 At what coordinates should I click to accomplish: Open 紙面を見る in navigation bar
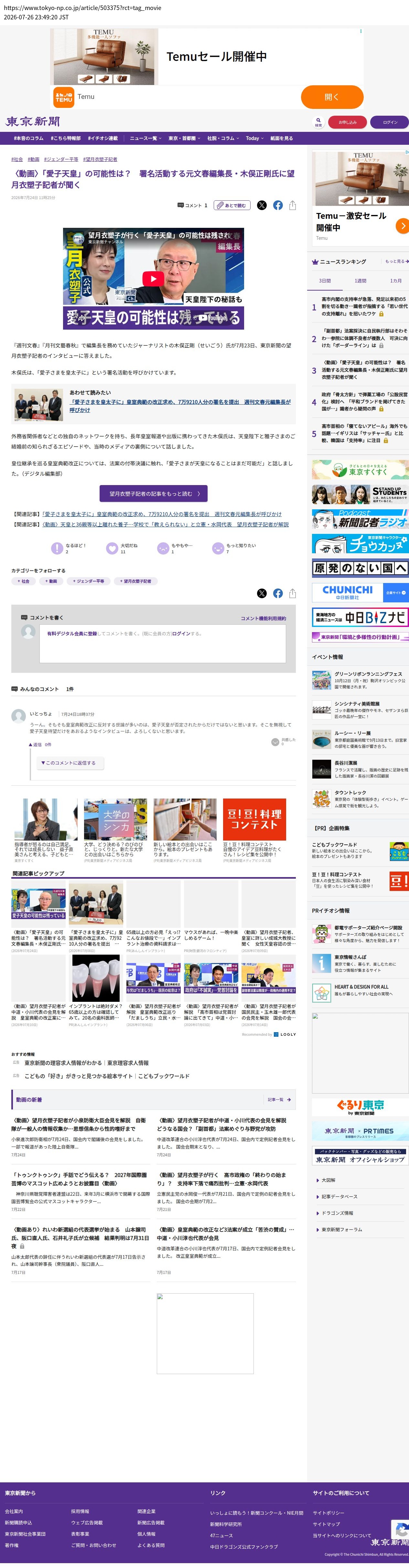[281, 138]
